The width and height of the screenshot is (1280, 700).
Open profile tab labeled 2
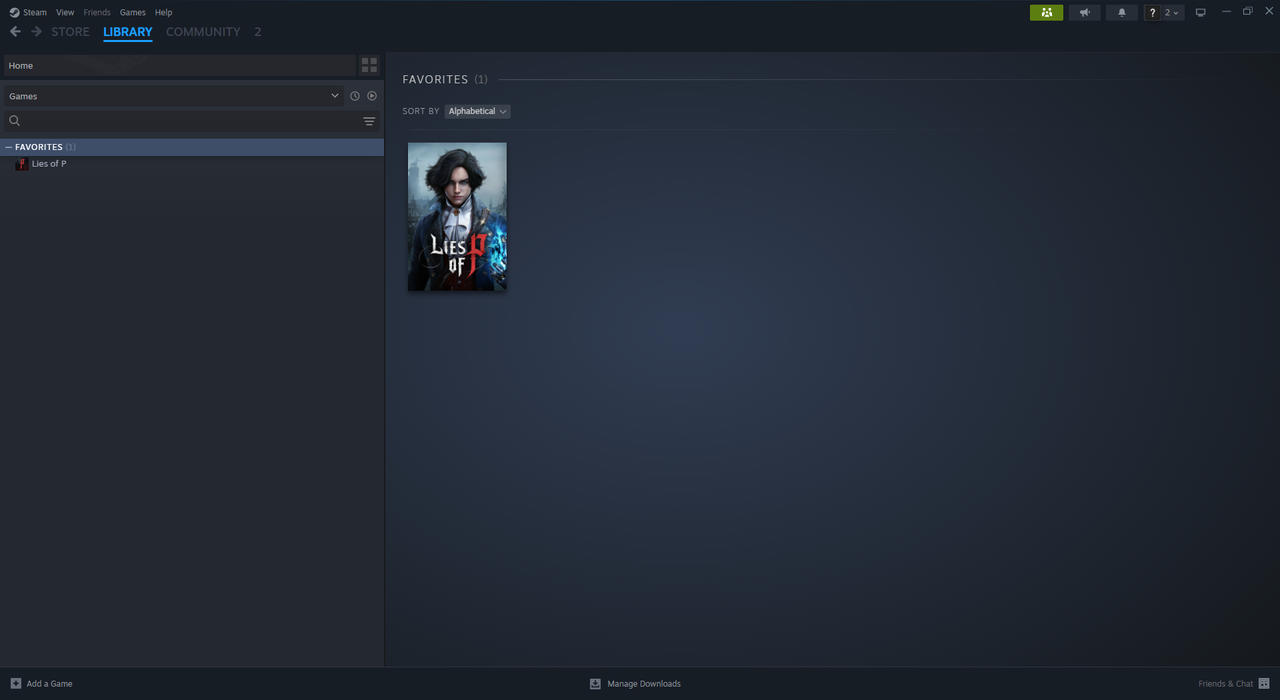pyautogui.click(x=257, y=32)
